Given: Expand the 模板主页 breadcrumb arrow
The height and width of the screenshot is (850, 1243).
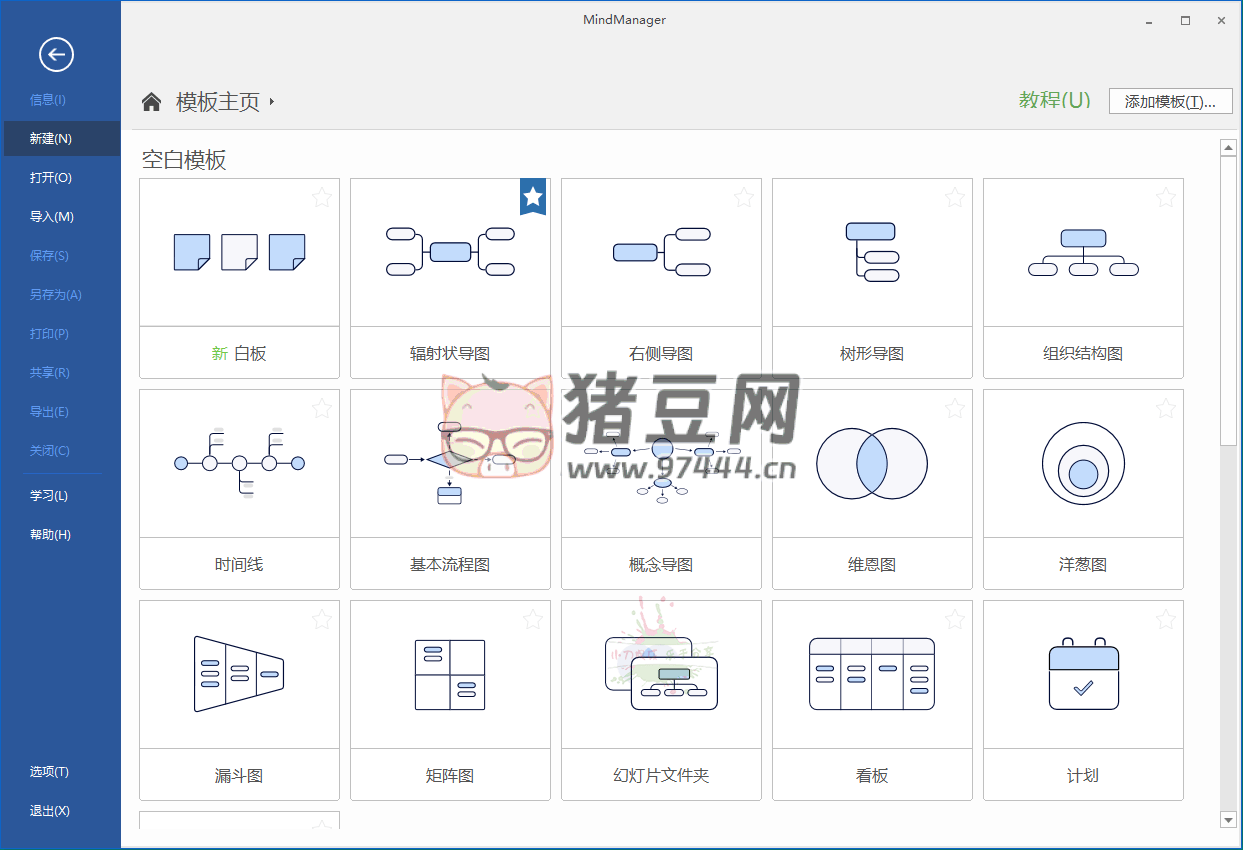Looking at the screenshot, I should pos(272,102).
